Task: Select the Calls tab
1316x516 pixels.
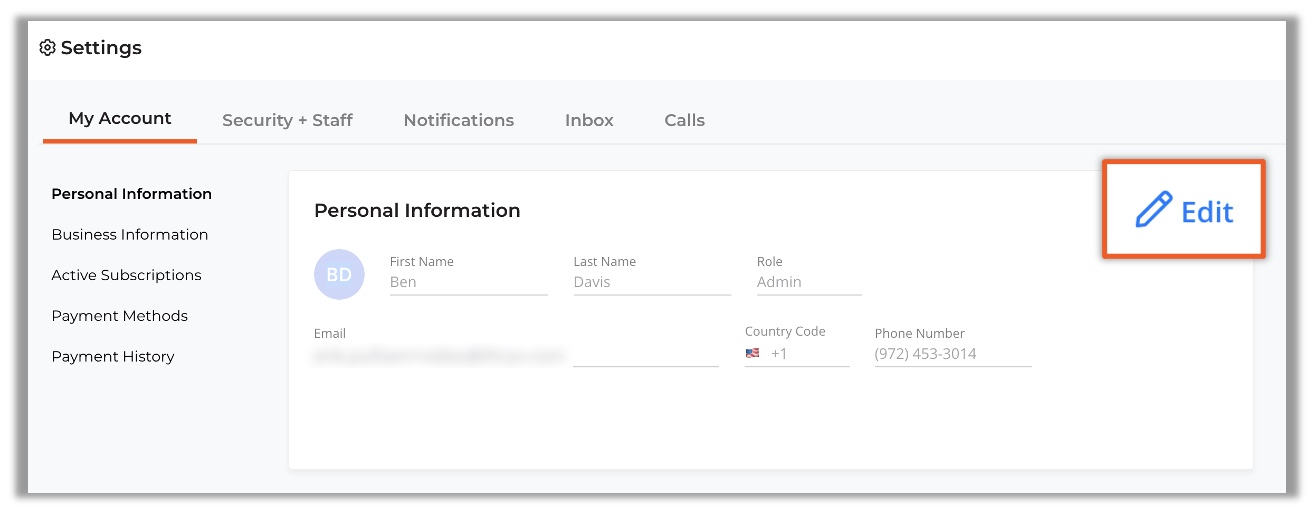Action: [685, 120]
